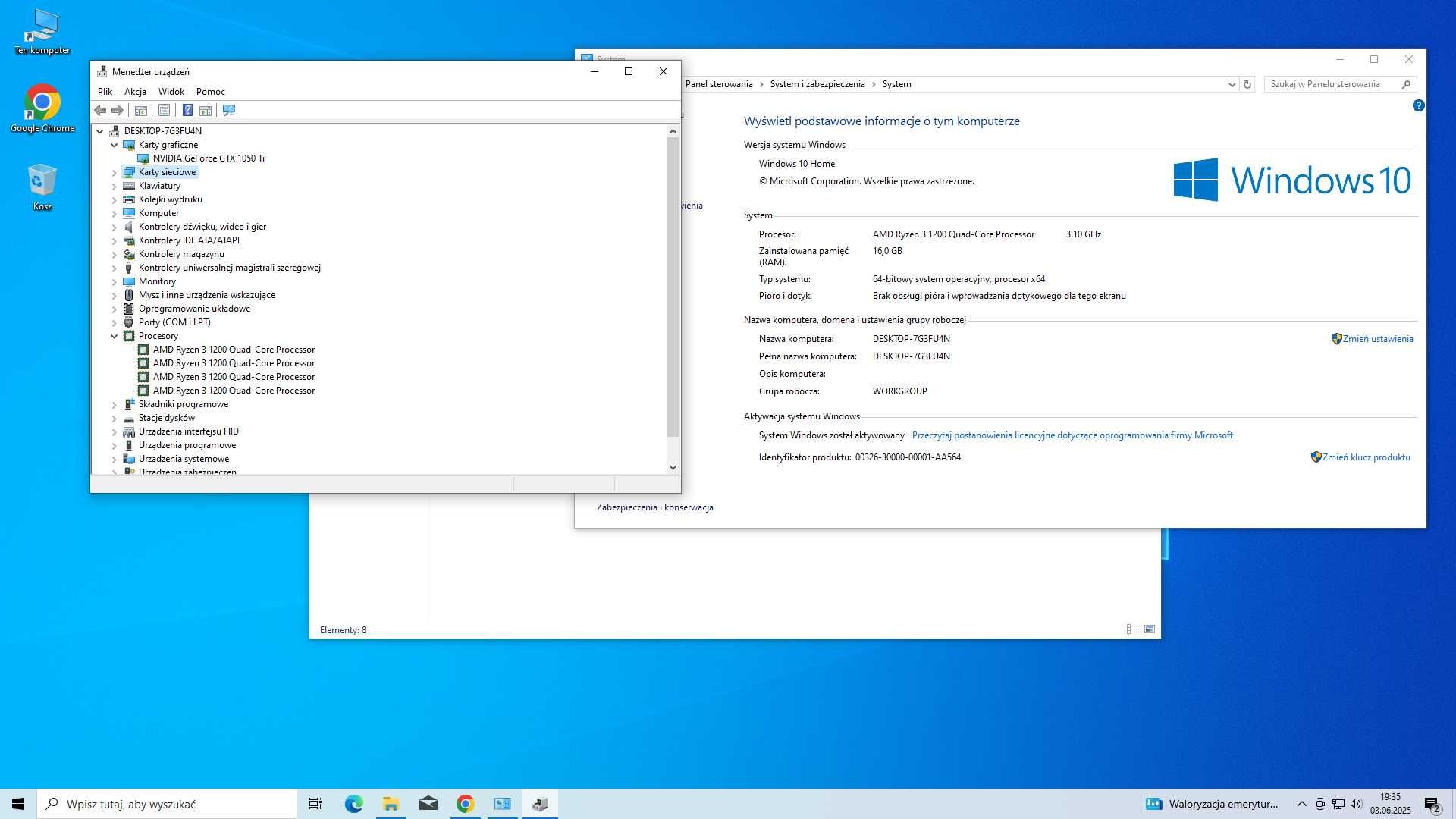Select NVIDIA GeForce GTX 1050 Ti device
This screenshot has width=1456, height=819.
tap(209, 158)
